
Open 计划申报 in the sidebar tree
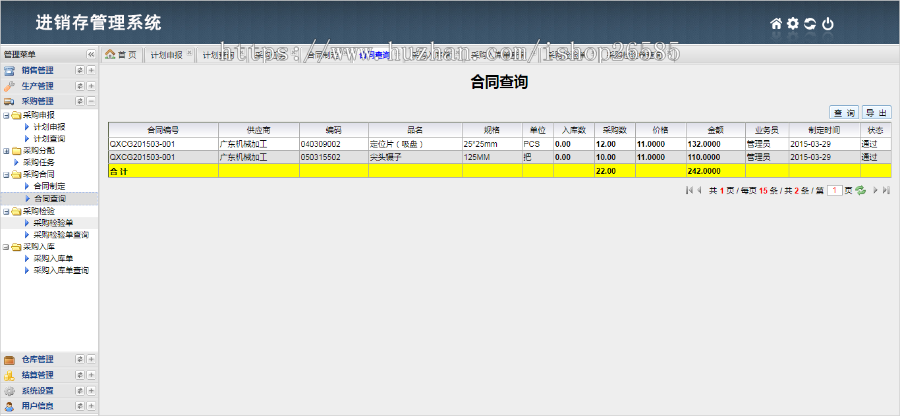pos(49,127)
